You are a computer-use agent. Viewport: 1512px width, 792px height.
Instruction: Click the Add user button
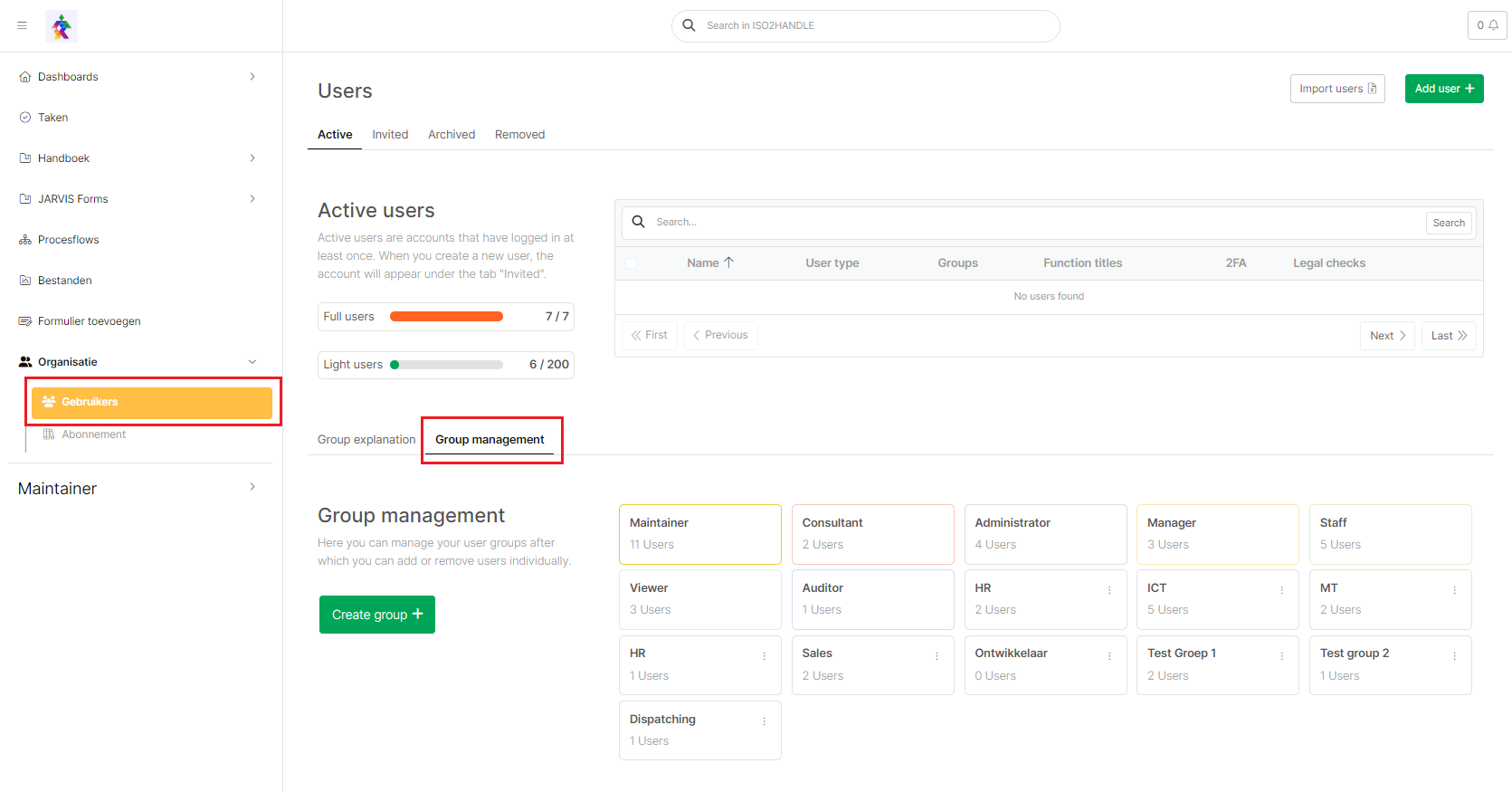click(1443, 89)
